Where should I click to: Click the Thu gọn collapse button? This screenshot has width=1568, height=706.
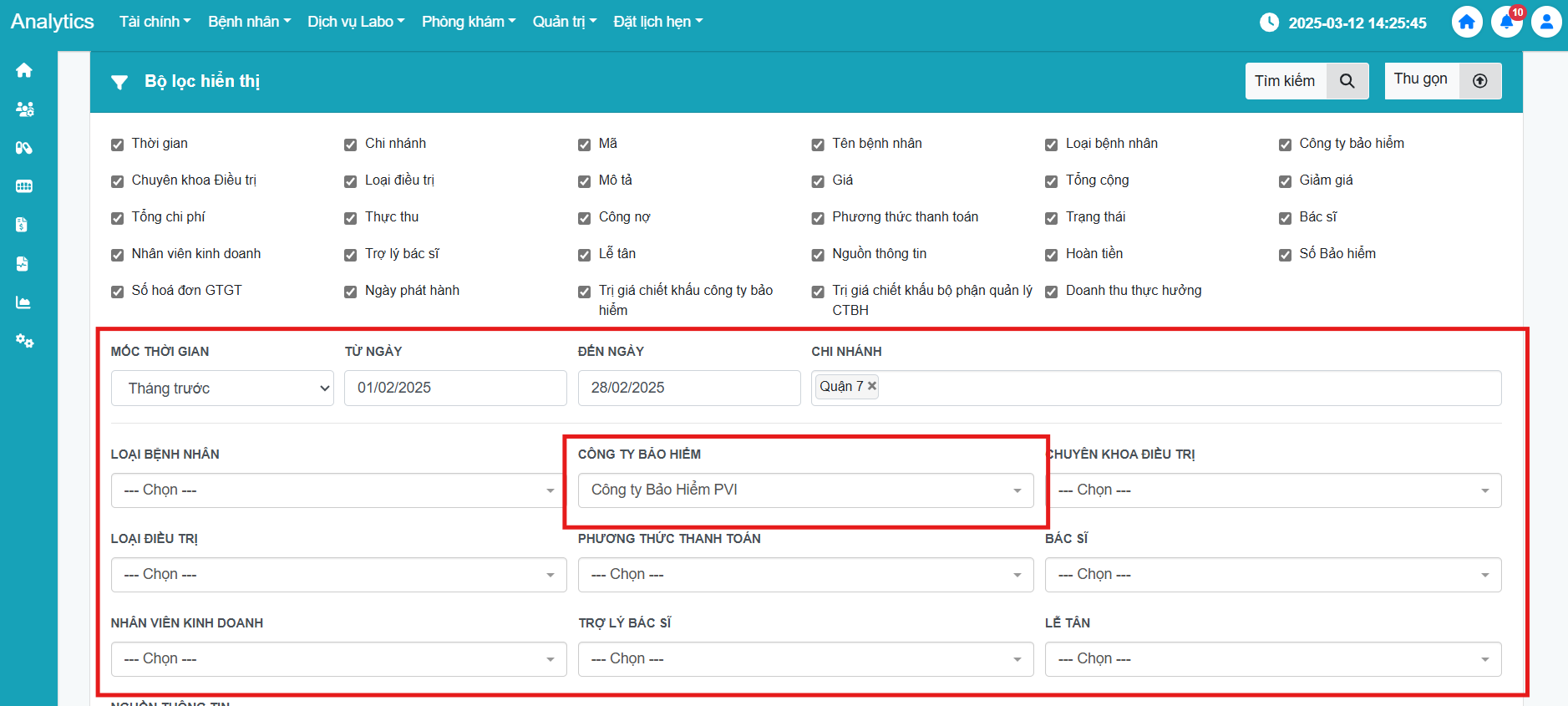(1443, 81)
